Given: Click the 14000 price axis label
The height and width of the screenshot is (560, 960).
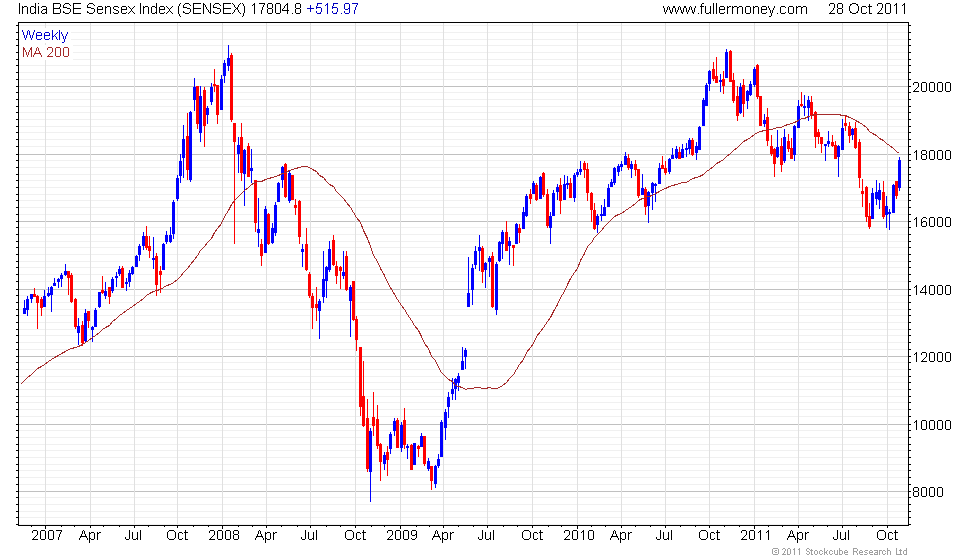Looking at the screenshot, I should coord(932,290).
